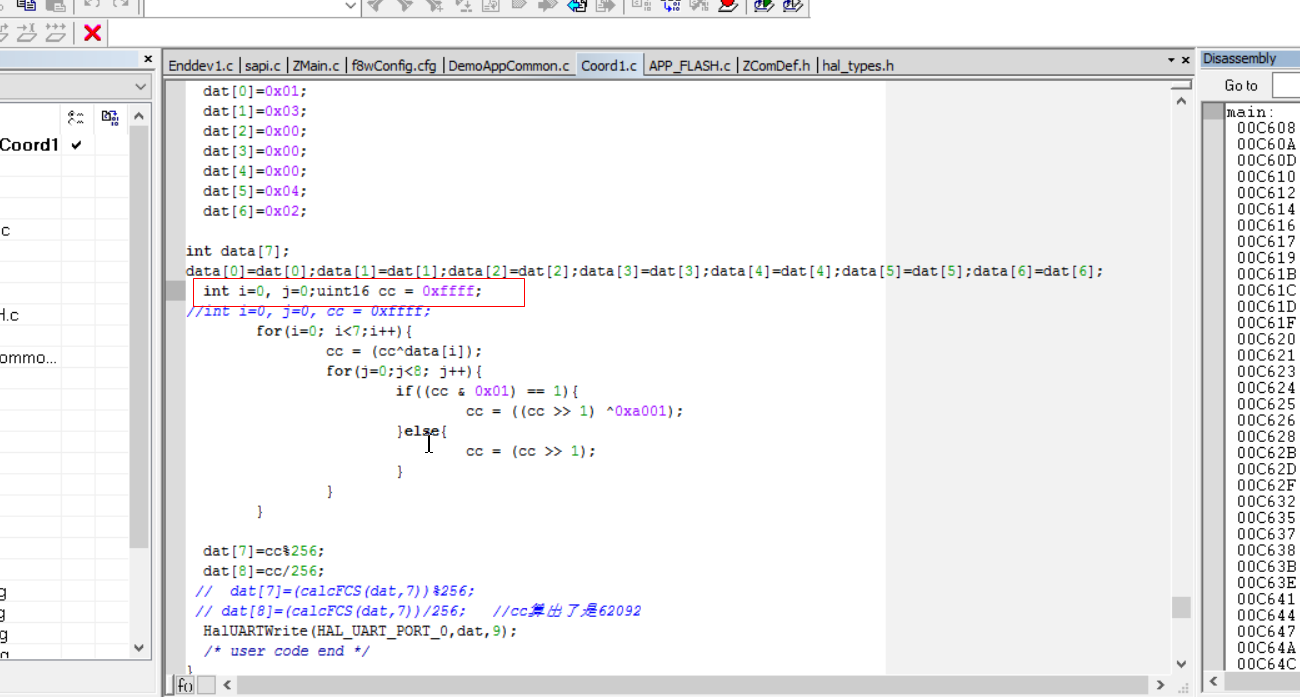Select the Coord1 project node

30,145
